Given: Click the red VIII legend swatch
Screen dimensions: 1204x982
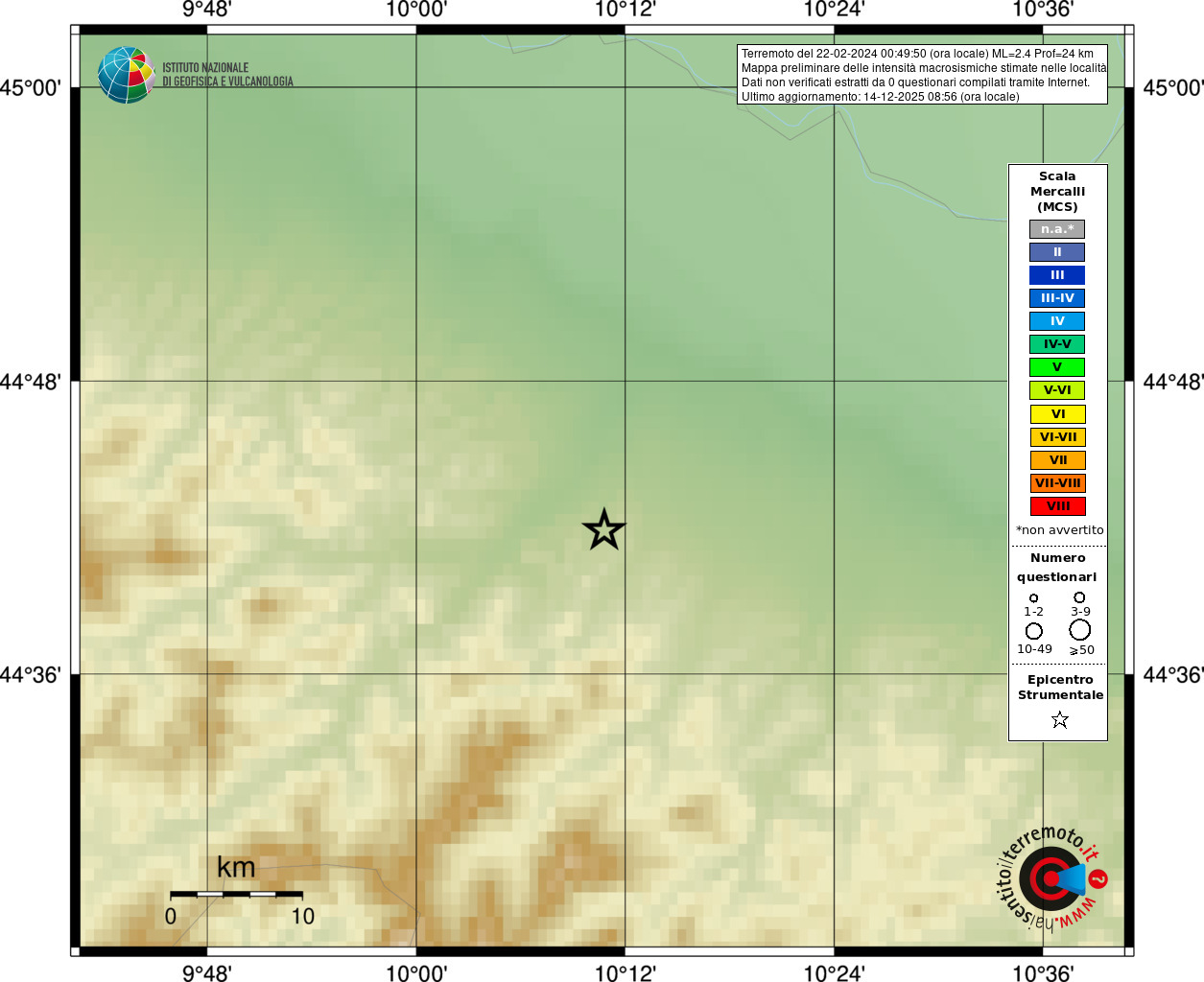Looking at the screenshot, I should [x=1057, y=506].
